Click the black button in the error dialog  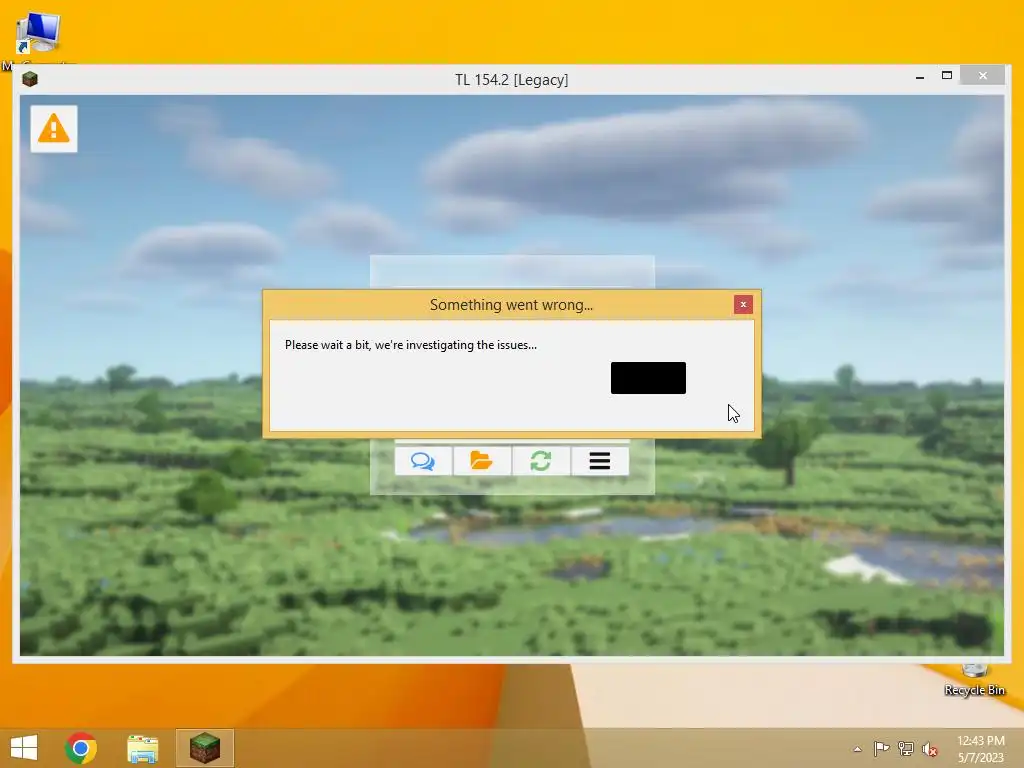tap(648, 378)
